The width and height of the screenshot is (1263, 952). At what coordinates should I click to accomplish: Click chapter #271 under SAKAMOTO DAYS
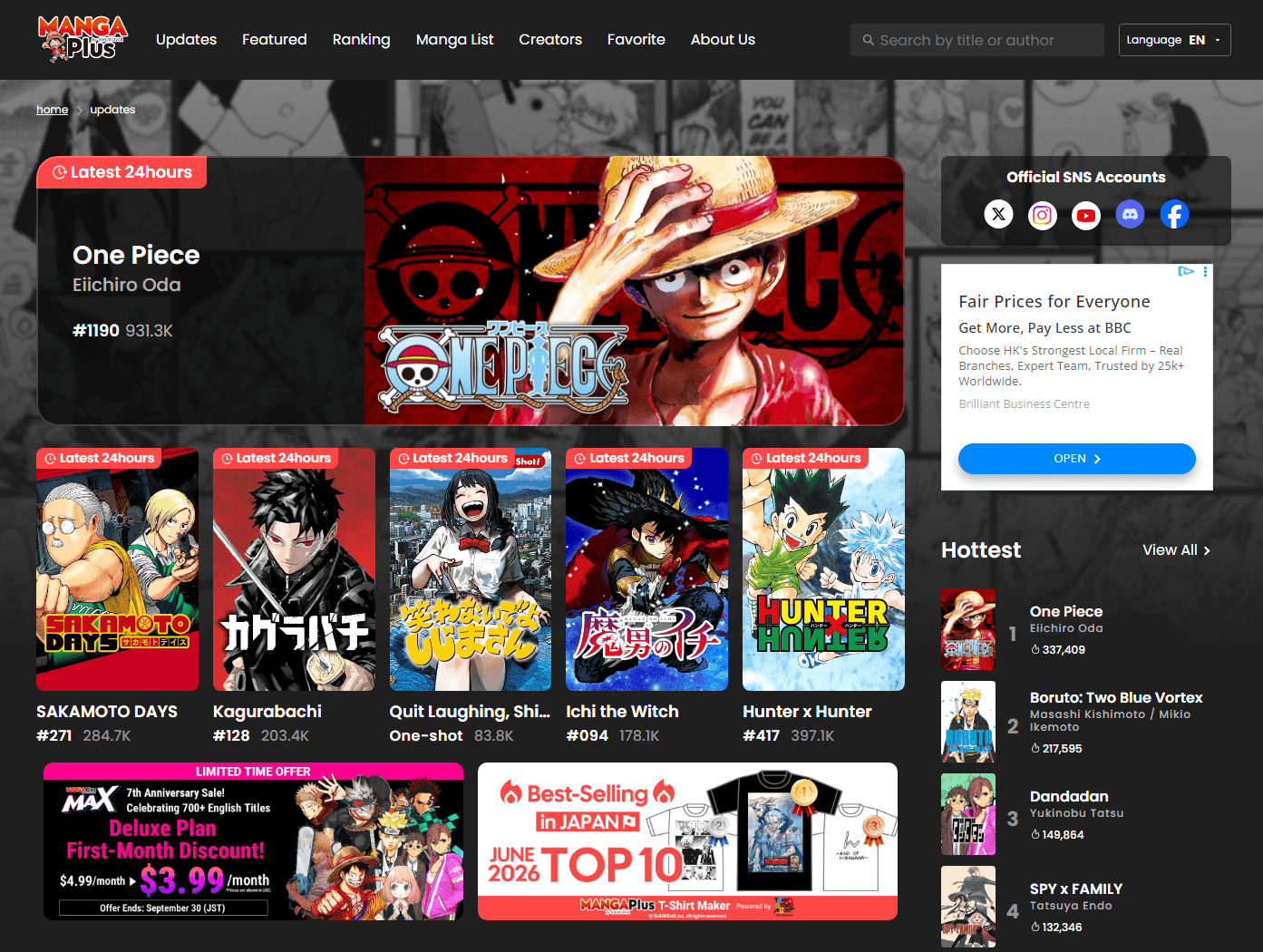(x=54, y=736)
